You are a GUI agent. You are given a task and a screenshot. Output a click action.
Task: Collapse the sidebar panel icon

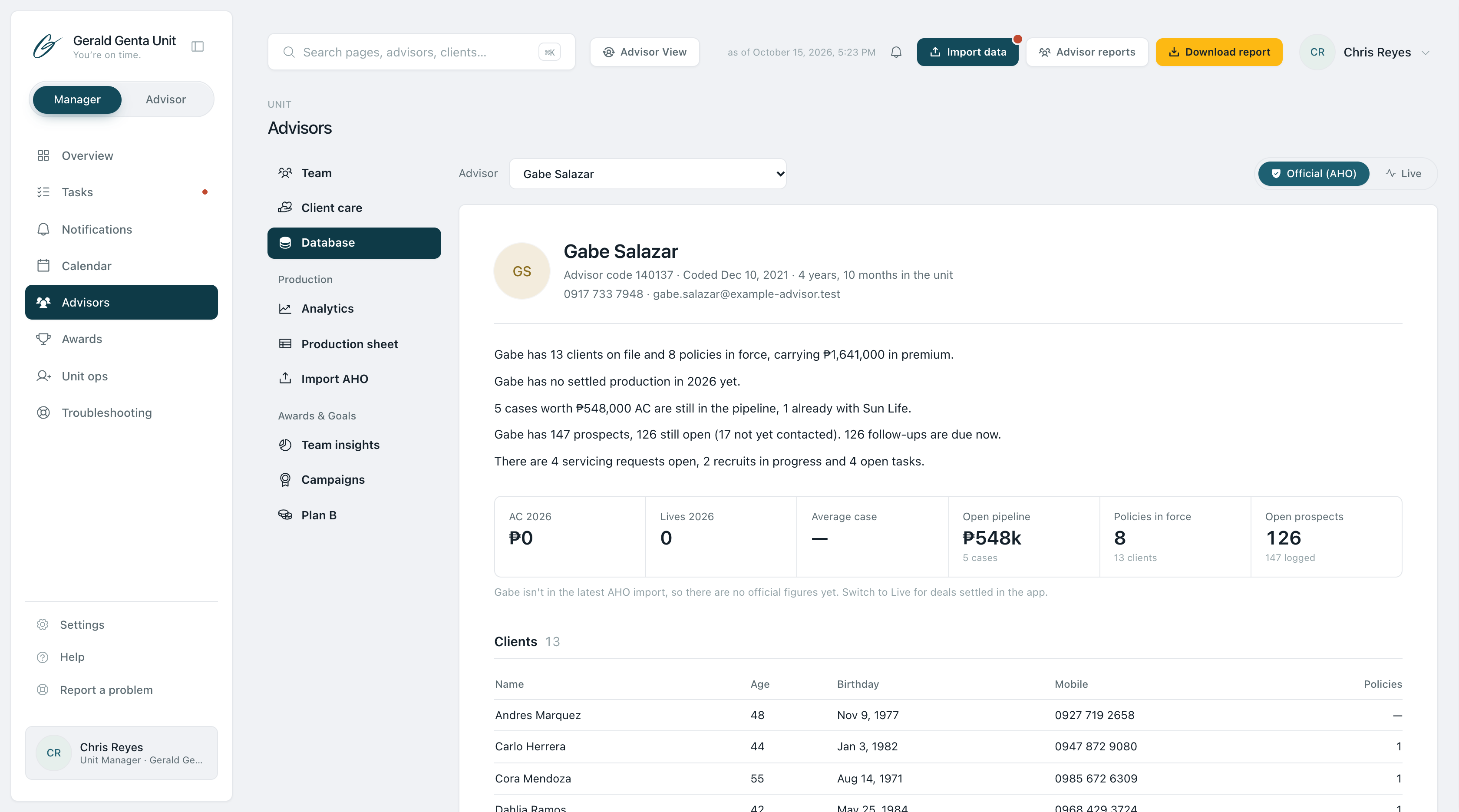click(198, 46)
